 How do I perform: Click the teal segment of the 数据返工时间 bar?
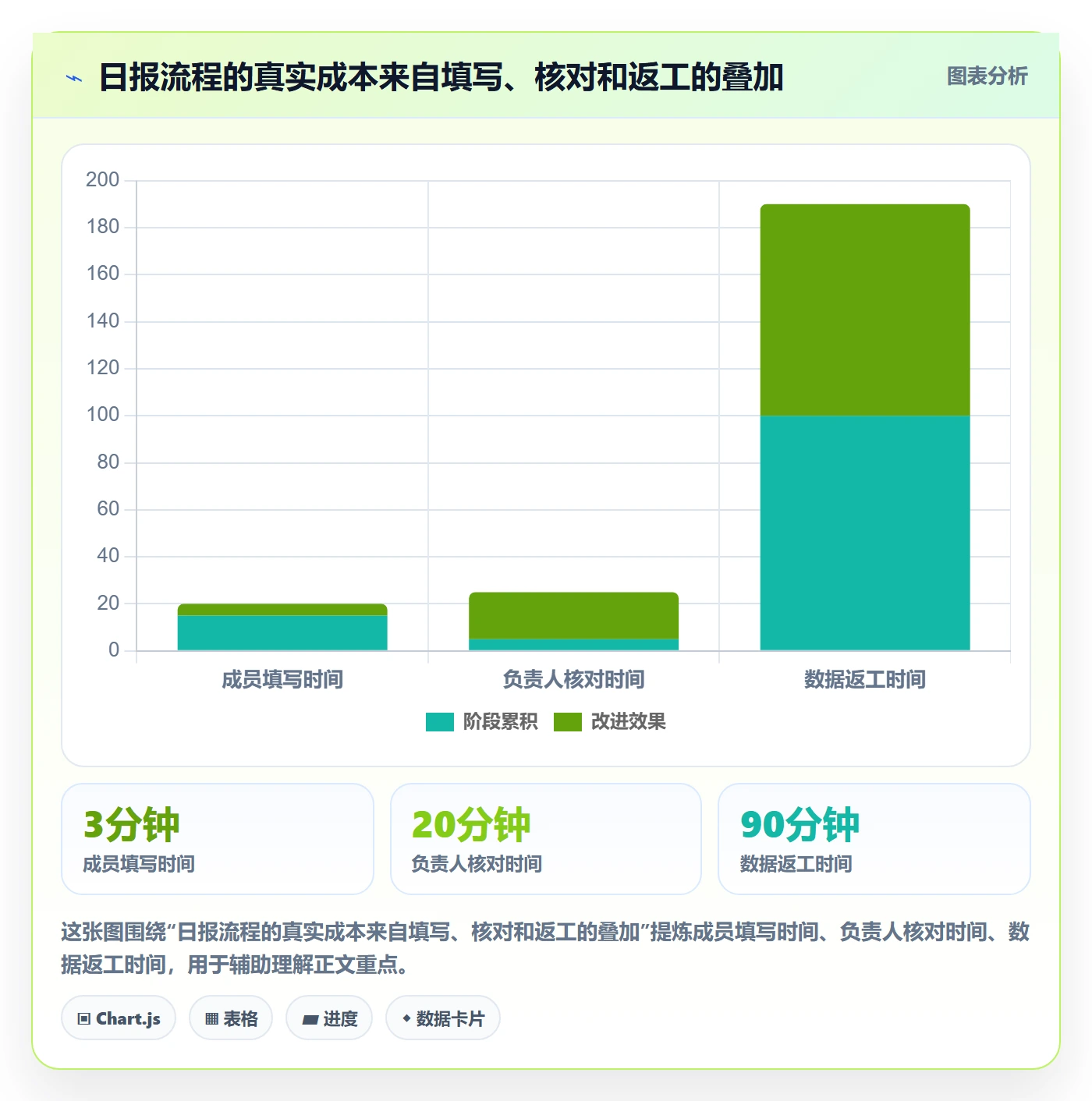[865, 533]
